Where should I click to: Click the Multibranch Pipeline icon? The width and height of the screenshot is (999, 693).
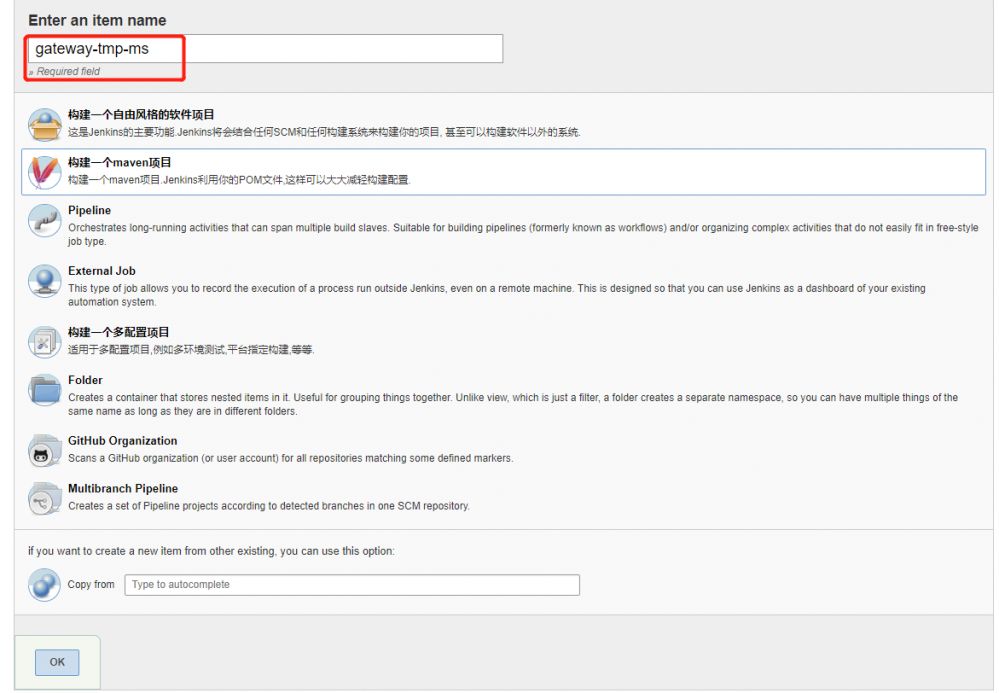point(44,498)
